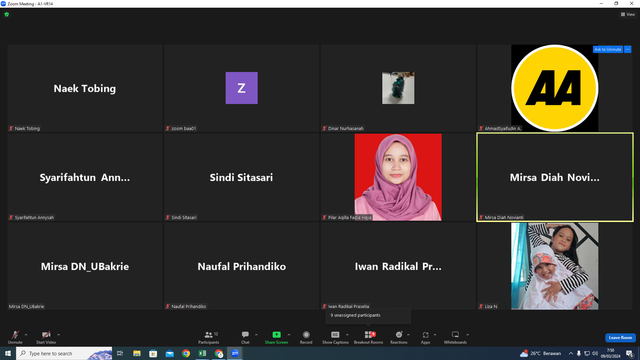The height and width of the screenshot is (360, 640).
Task: Select Pilar Aqilla's portrait photo tile
Action: [x=398, y=177]
